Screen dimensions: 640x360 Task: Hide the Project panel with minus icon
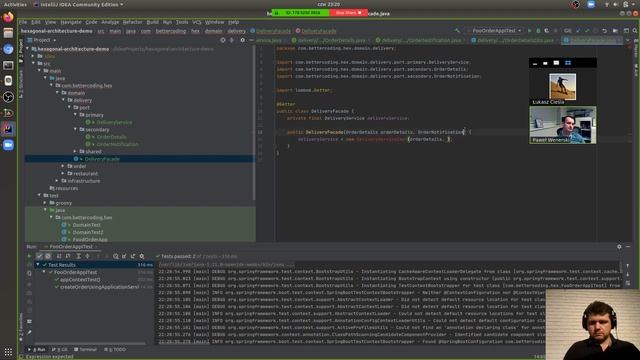(x=251, y=40)
